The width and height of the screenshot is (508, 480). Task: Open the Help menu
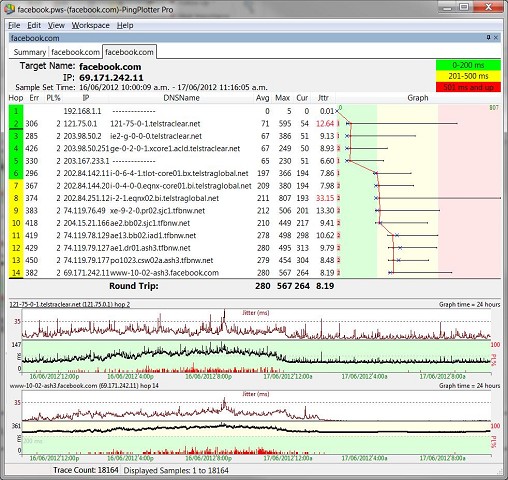tap(125, 25)
